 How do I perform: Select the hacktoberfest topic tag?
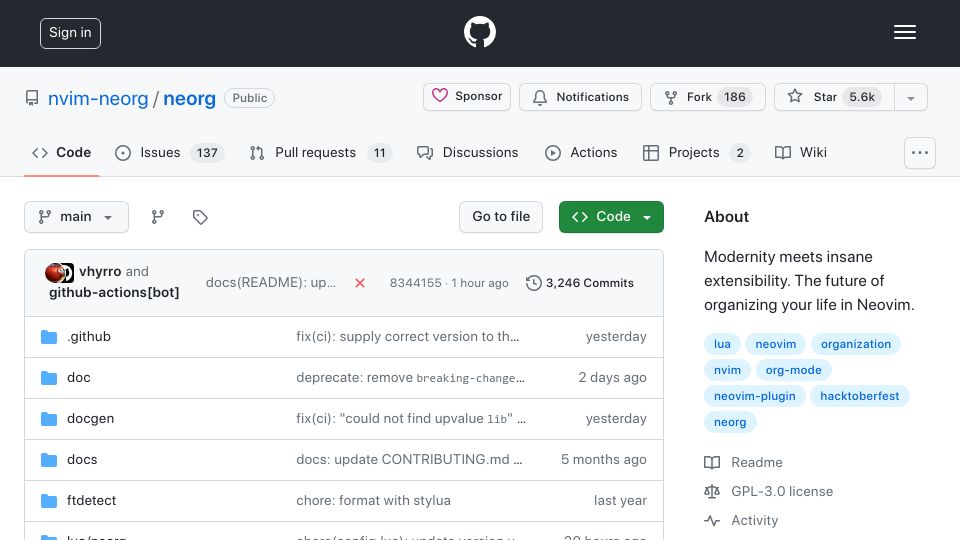click(860, 396)
